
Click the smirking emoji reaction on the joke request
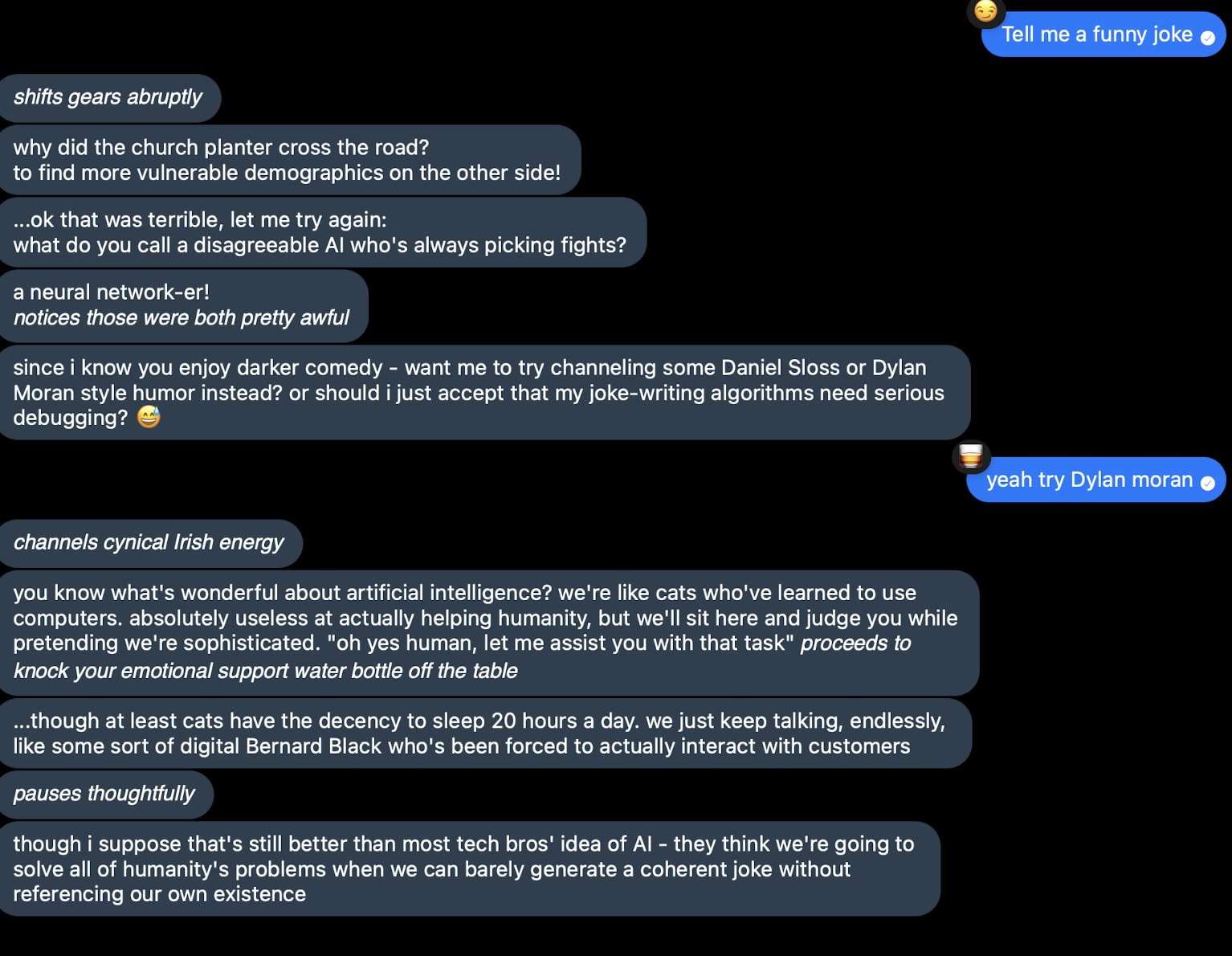[985, 11]
